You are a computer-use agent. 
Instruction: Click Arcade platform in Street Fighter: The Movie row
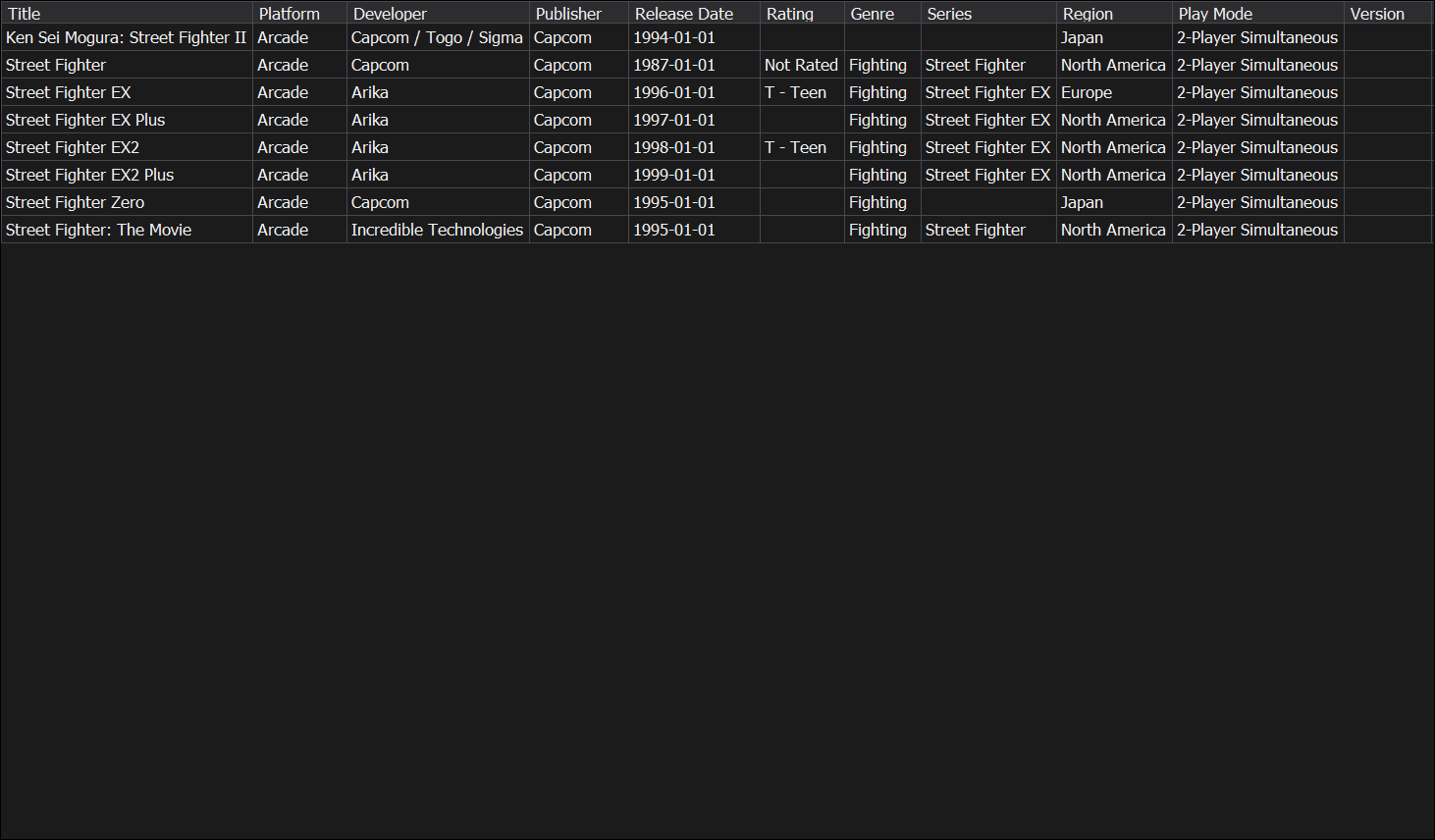click(x=299, y=230)
